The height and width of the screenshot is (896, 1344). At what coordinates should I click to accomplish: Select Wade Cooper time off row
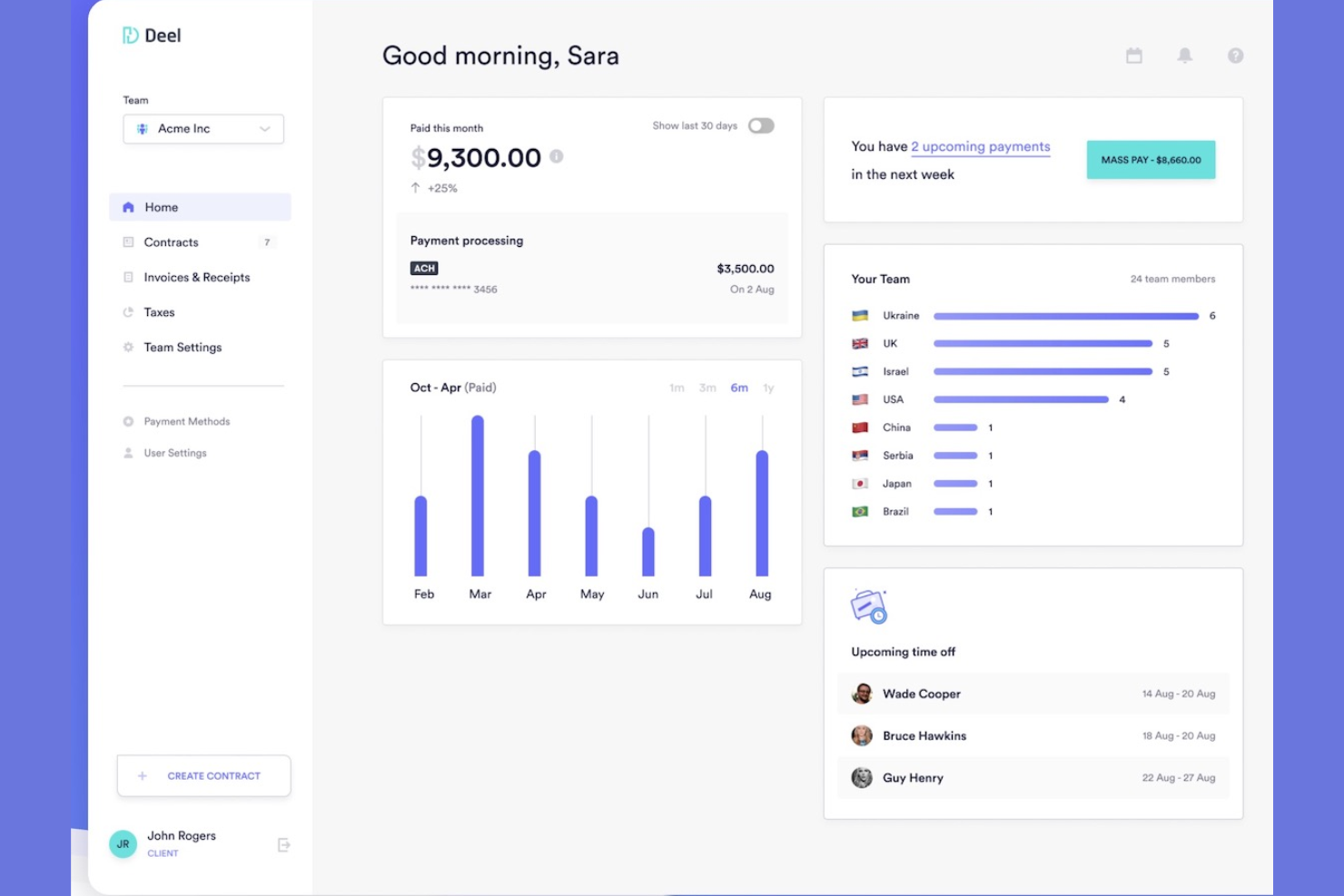[1033, 694]
